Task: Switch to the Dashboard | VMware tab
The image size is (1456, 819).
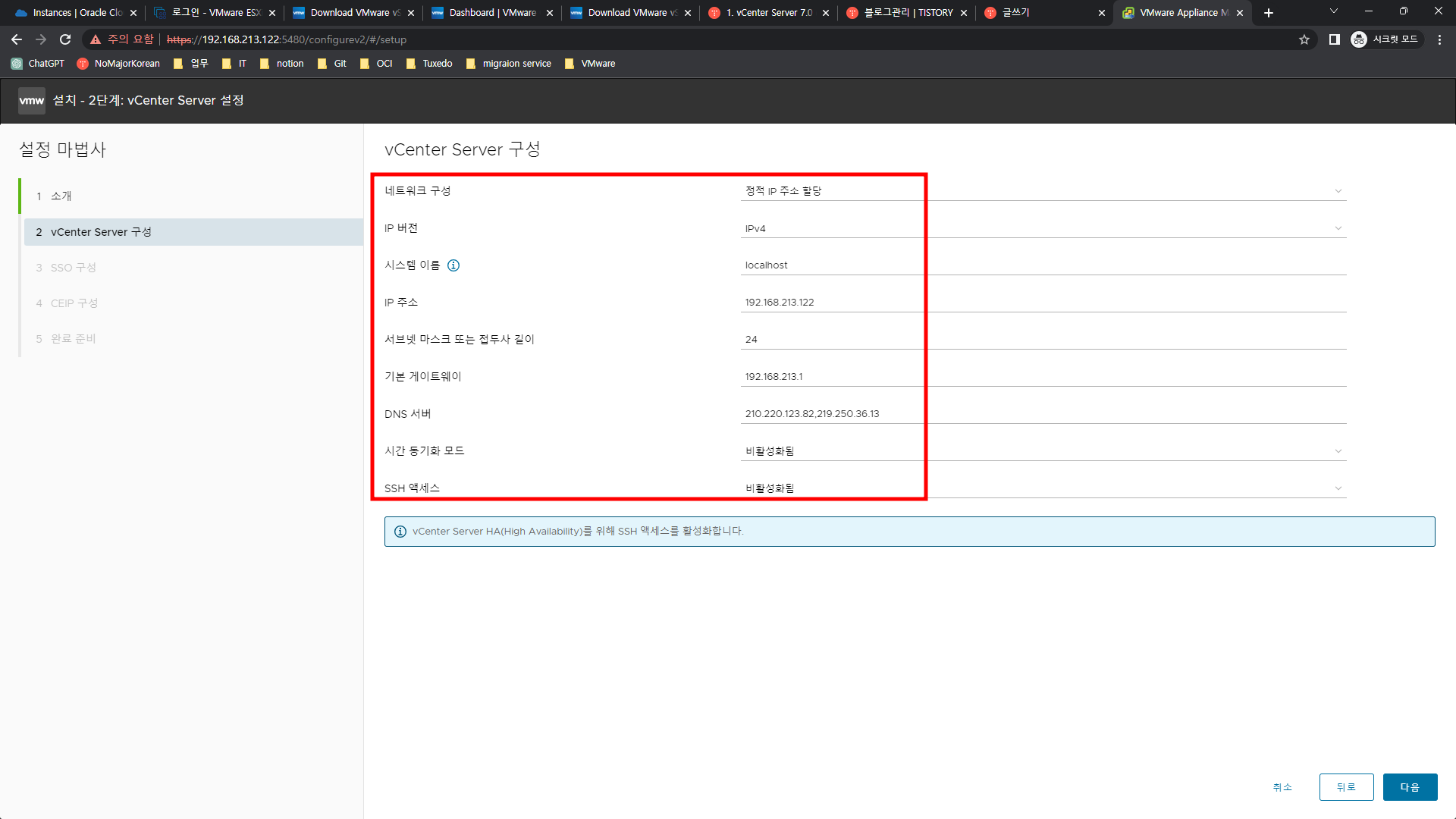Action: 491,13
